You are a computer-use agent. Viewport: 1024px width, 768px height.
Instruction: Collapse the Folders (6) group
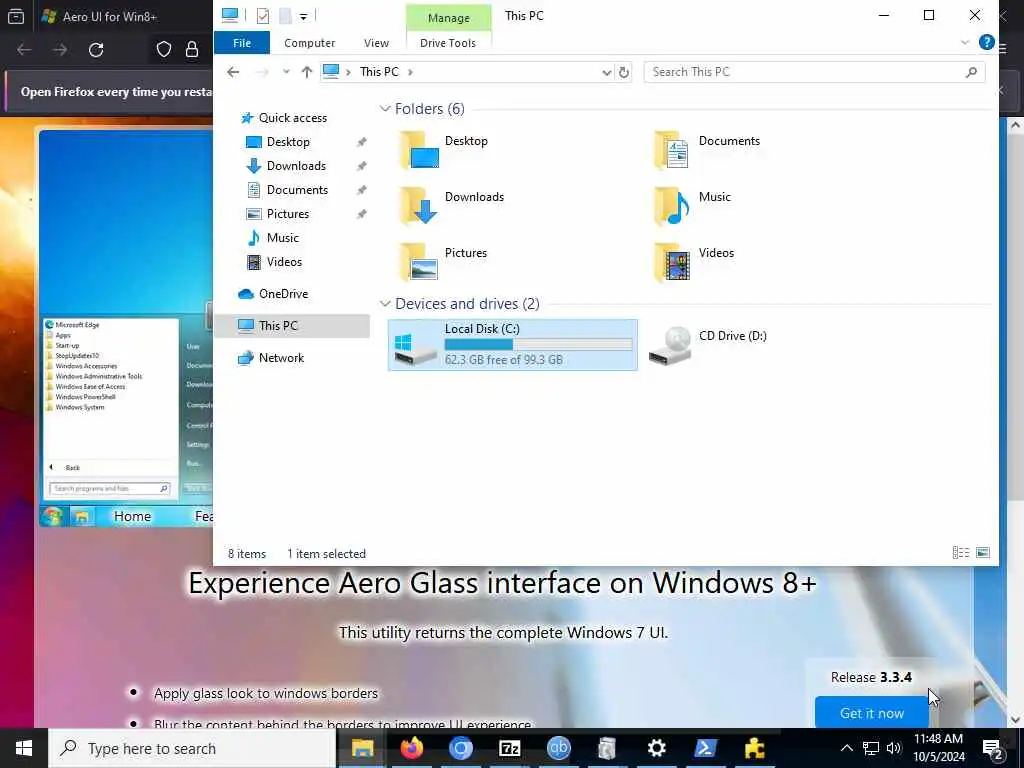tap(385, 108)
